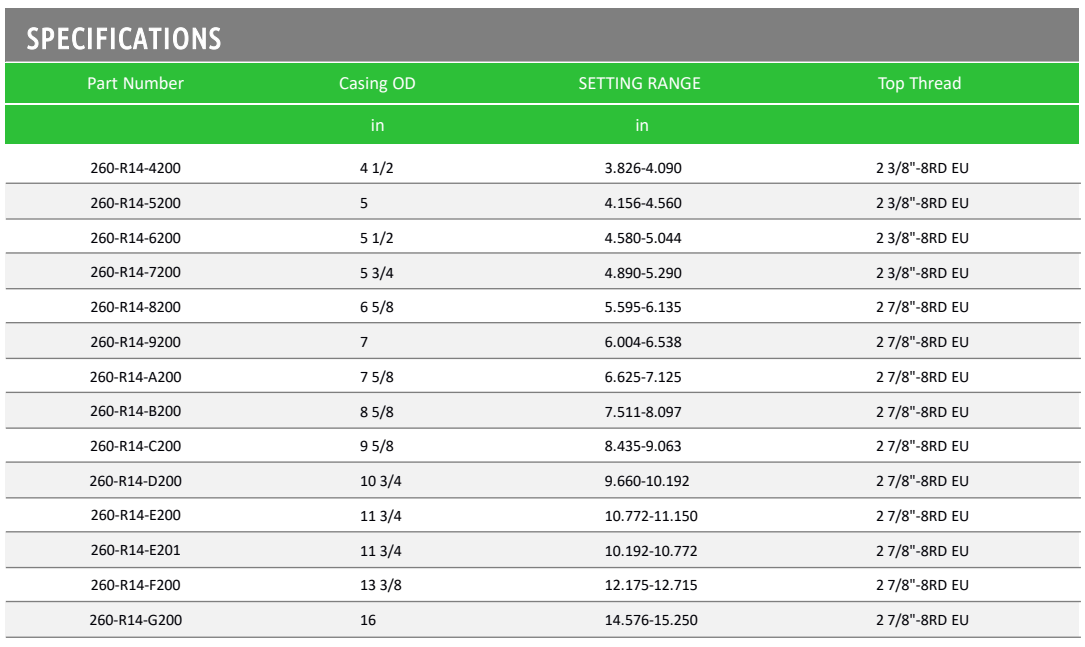Select setting range 10.772-11.150
Viewport: 1085px width, 647px height.
[651, 516]
